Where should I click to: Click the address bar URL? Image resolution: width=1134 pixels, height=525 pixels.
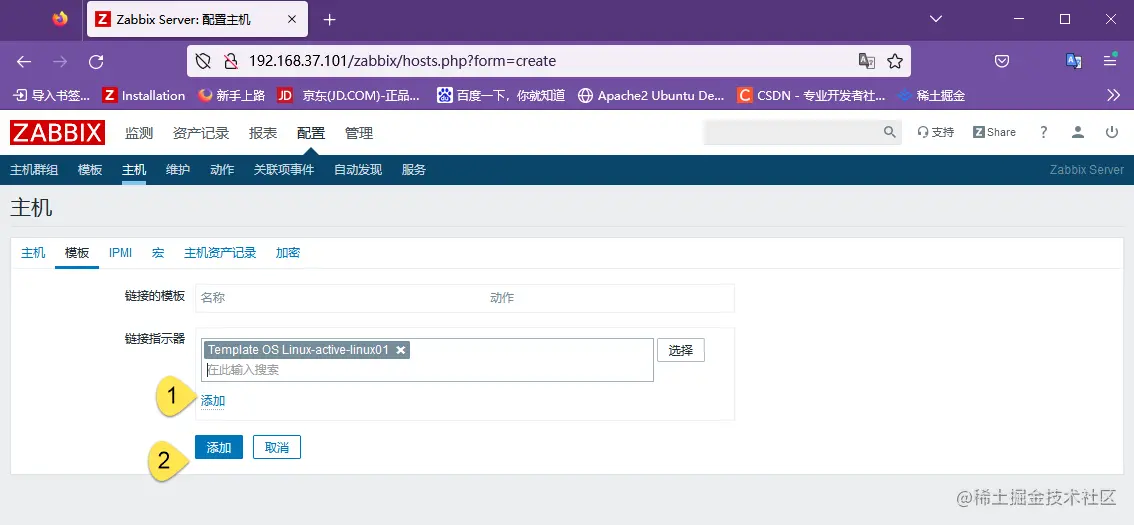(402, 61)
